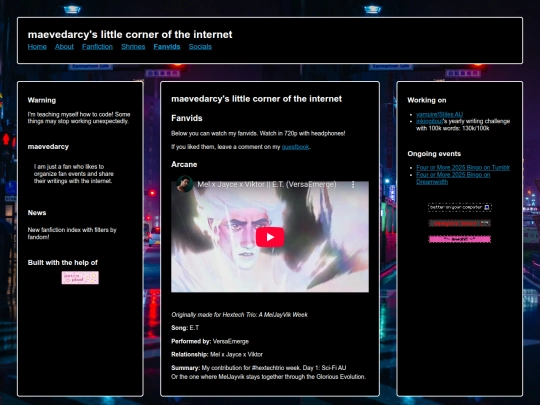Click the 'Ongoing events' heading
The width and height of the screenshot is (540, 405).
[434, 154]
